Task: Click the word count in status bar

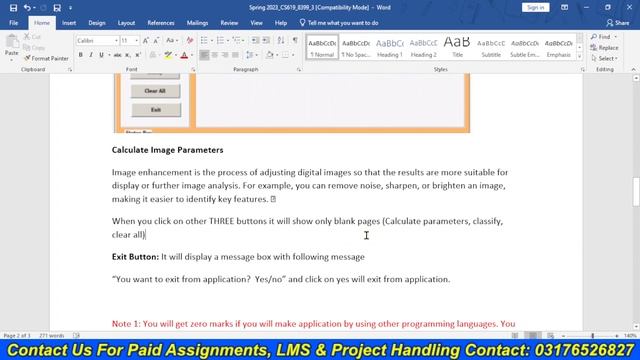Action: (51, 336)
